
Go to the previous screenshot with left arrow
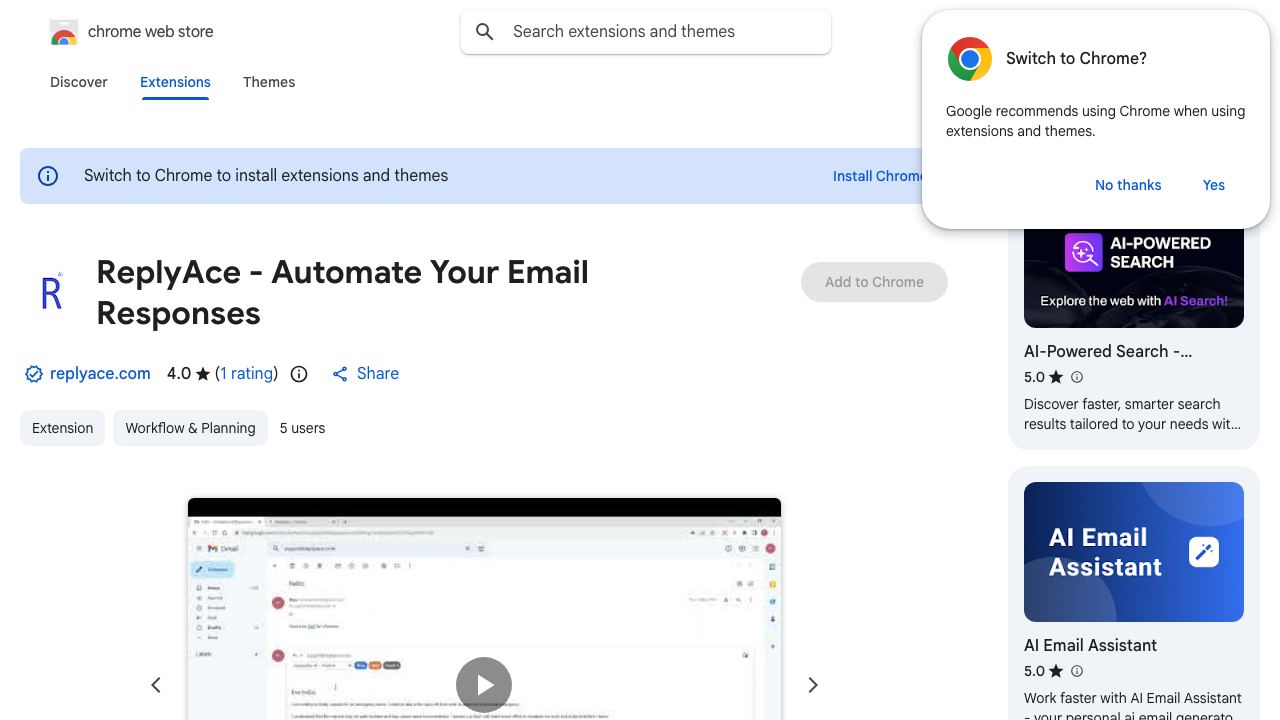coord(156,685)
